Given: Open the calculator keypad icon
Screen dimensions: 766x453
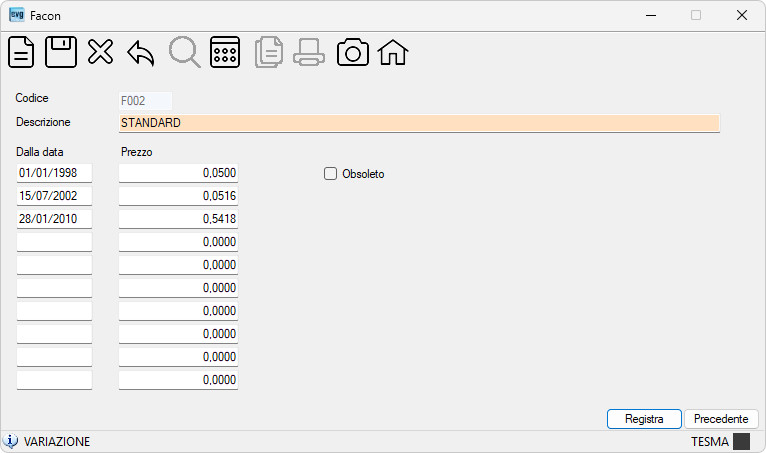Looking at the screenshot, I should coord(225,52).
